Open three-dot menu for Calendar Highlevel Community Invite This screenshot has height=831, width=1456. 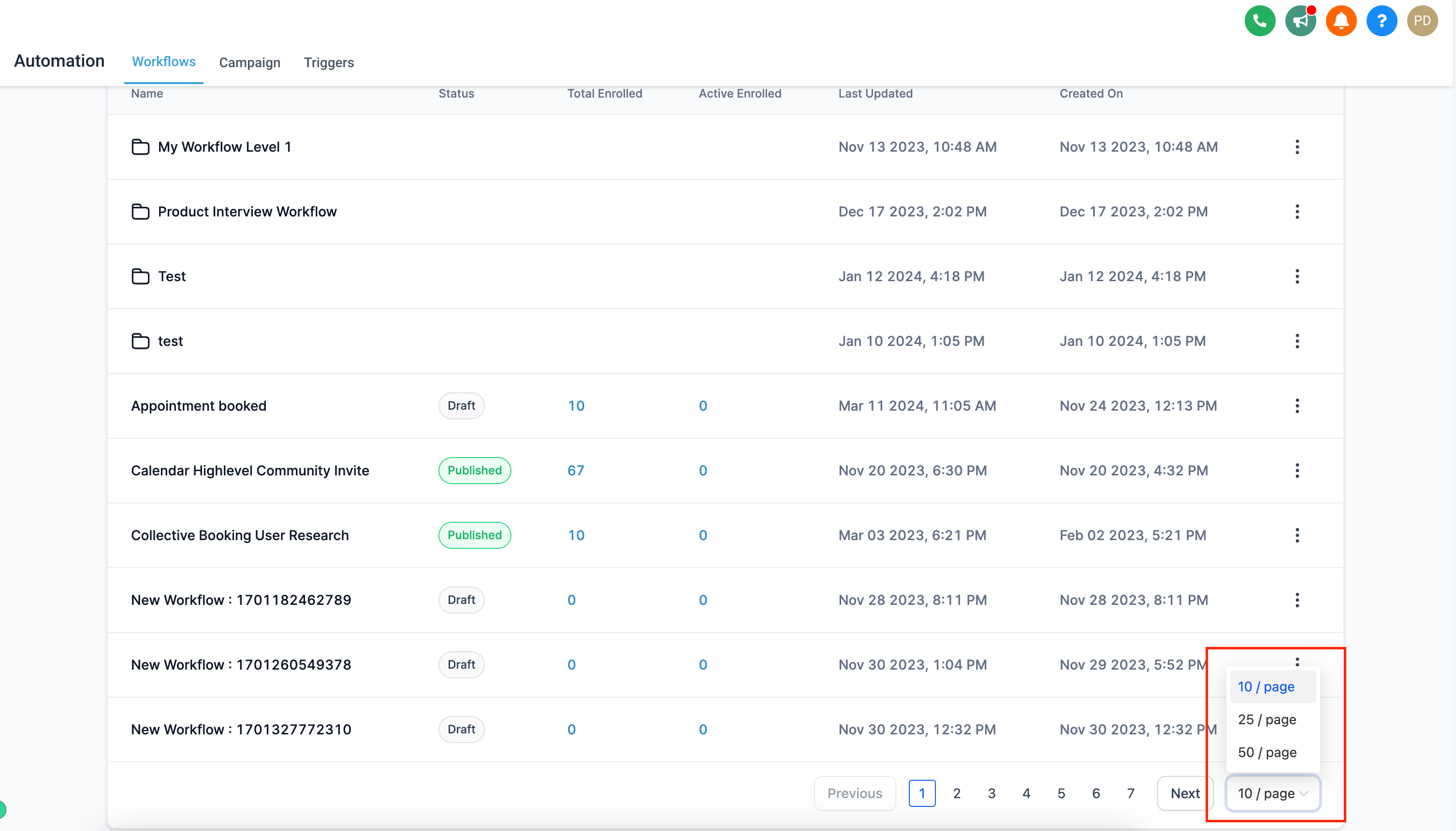(1296, 470)
